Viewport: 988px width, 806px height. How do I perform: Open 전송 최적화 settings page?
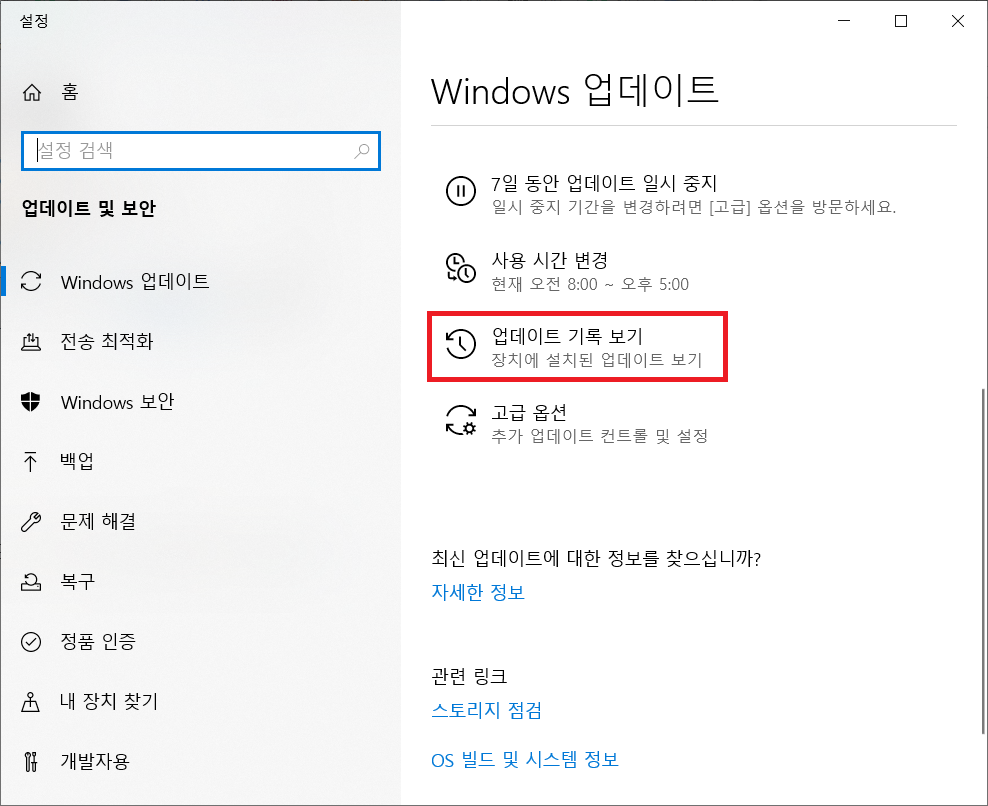pyautogui.click(x=200, y=342)
